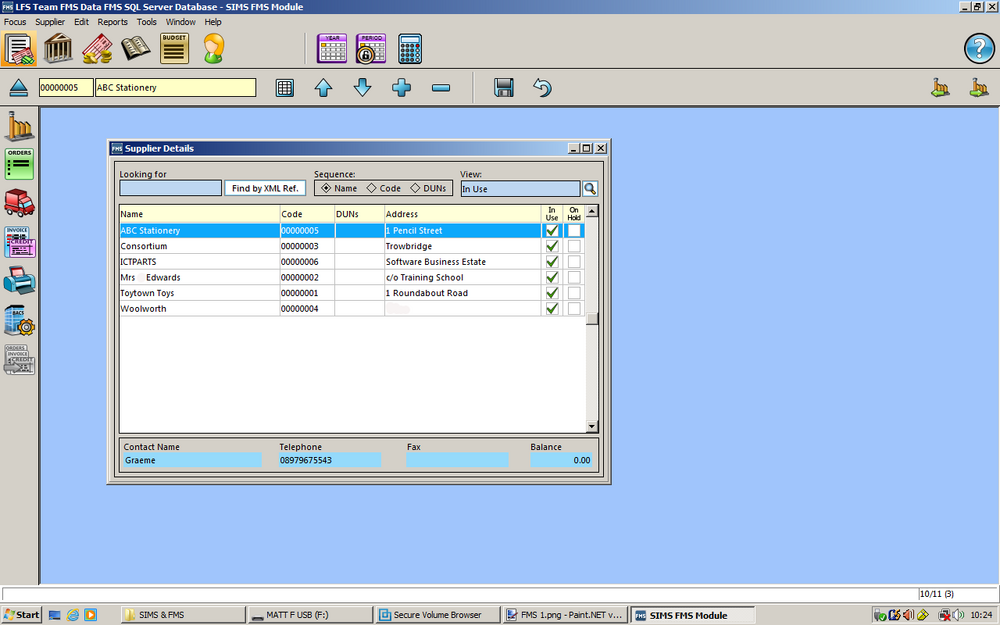Open the View In Use dropdown
This screenshot has width=1000, height=625.
[x=520, y=189]
